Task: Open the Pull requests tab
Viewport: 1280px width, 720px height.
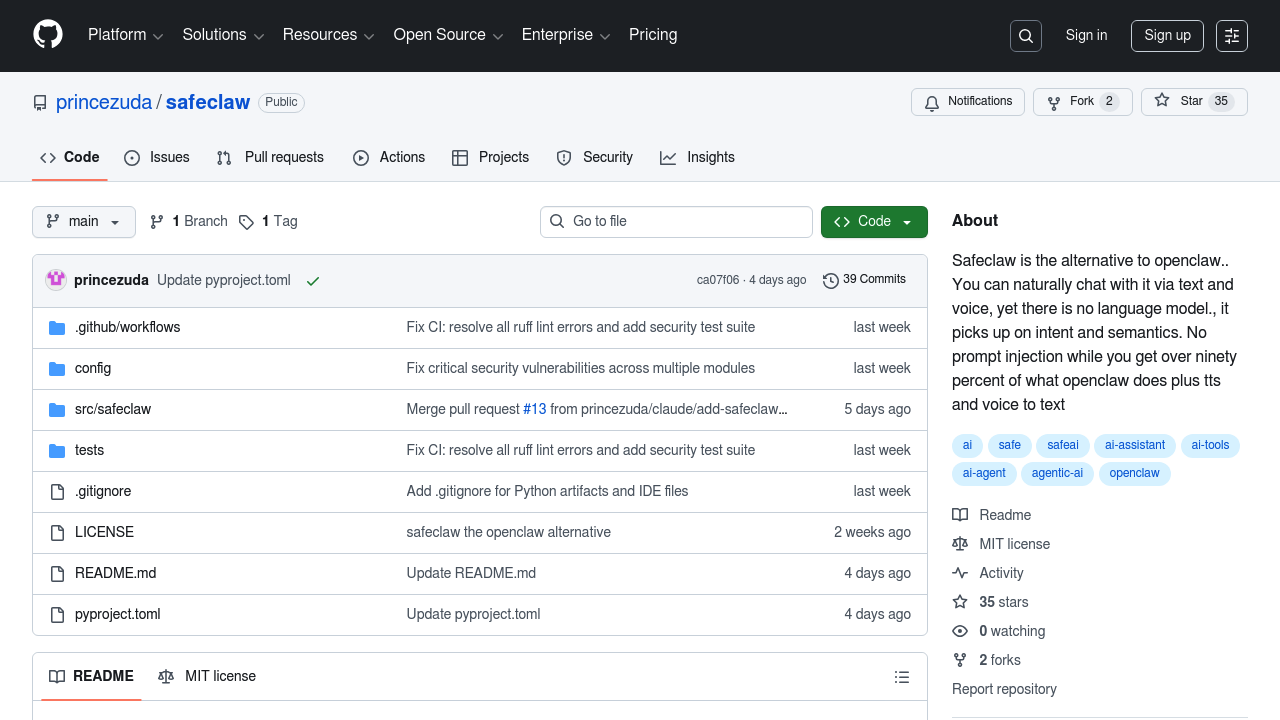Action: pyautogui.click(x=271, y=158)
